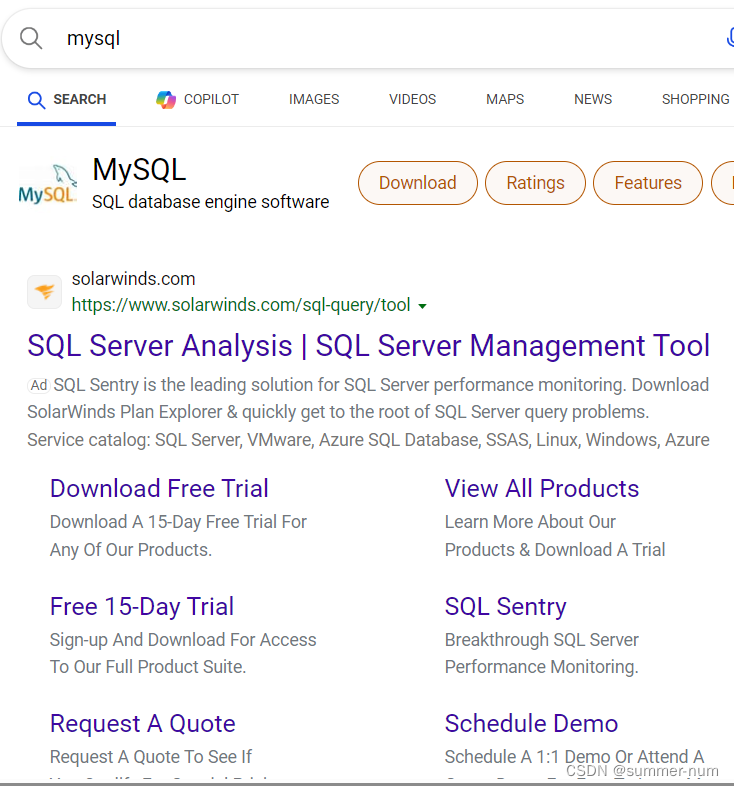Select the Search tab
Image resolution: width=734 pixels, height=786 pixels.
pyautogui.click(x=67, y=100)
